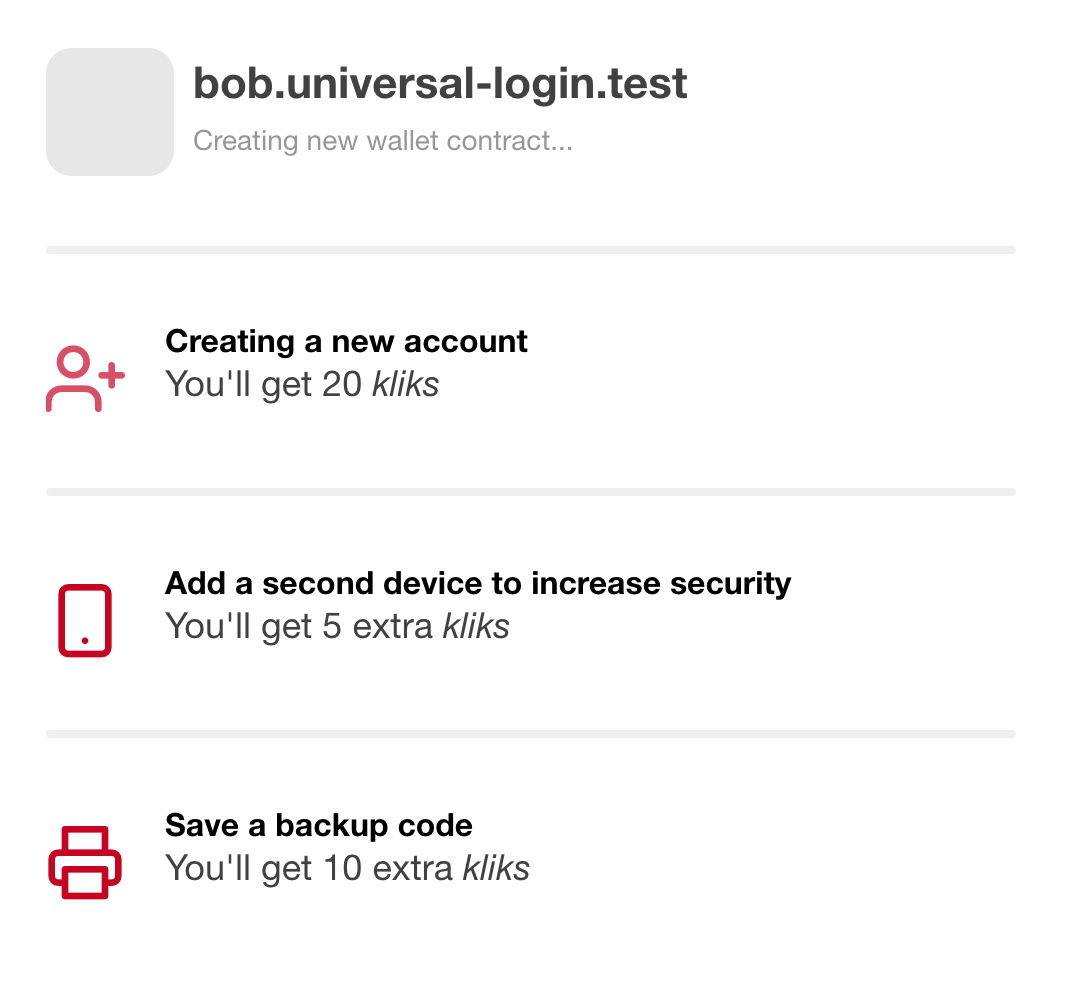Click the italic 'kliks' word in backup reward
Viewport: 1074px width, 988px height.
(496, 868)
